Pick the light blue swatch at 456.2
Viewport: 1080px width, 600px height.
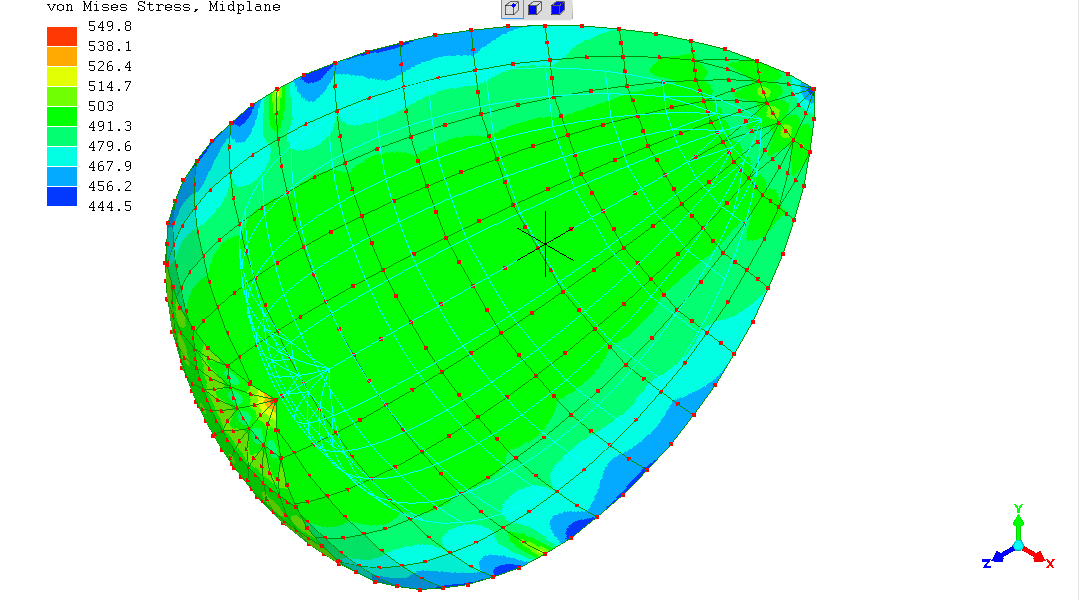tap(62, 176)
